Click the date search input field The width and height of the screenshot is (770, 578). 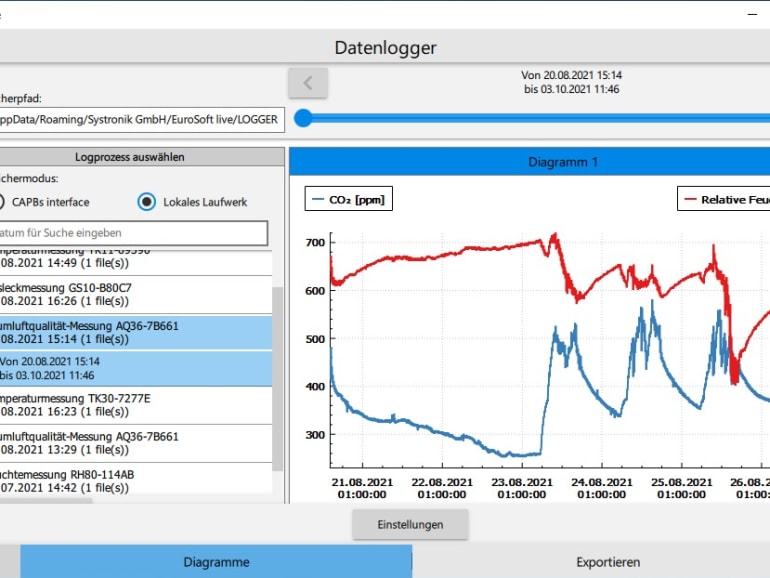(133, 233)
